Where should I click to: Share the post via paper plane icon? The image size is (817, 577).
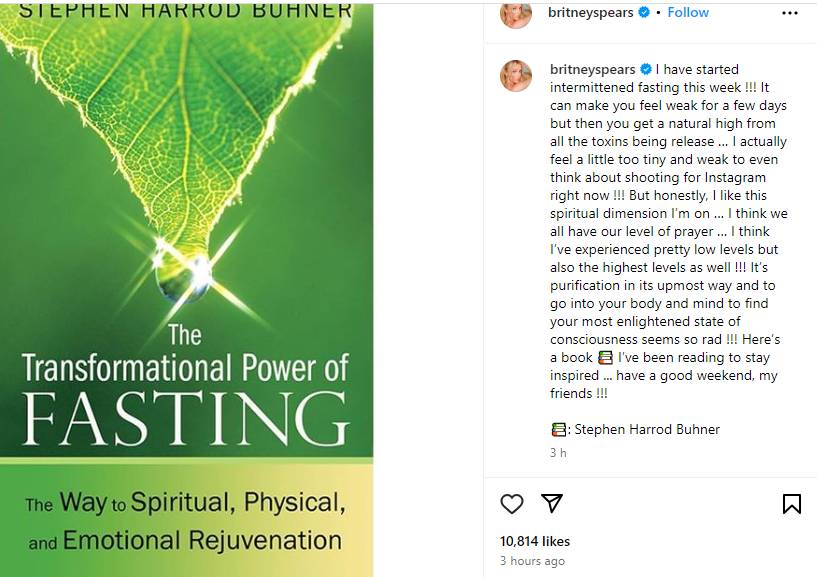pyautogui.click(x=551, y=504)
